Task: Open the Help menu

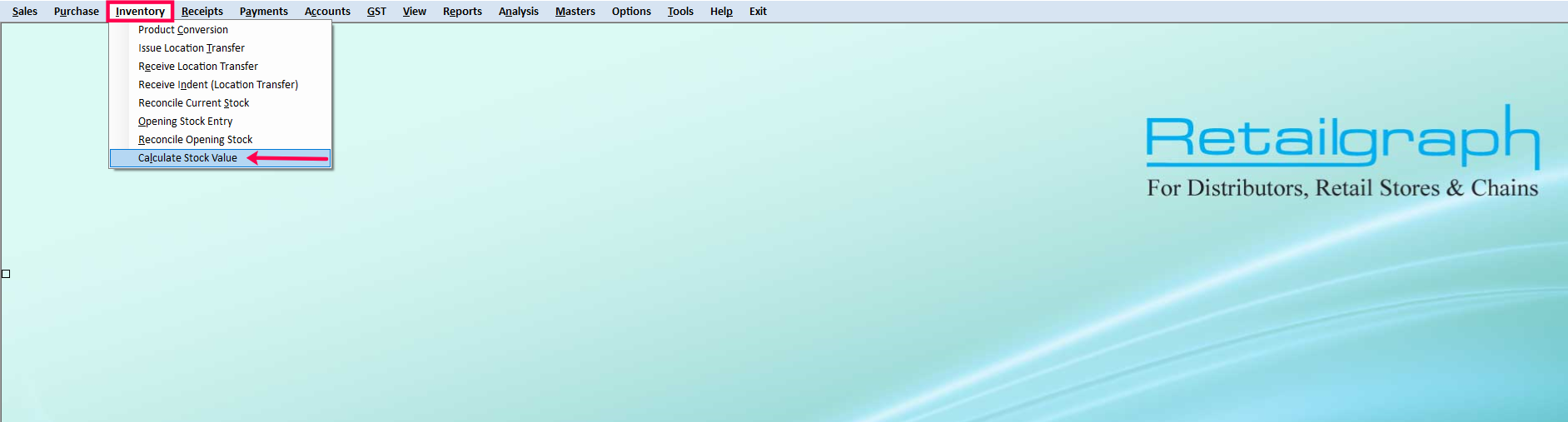Action: point(721,12)
